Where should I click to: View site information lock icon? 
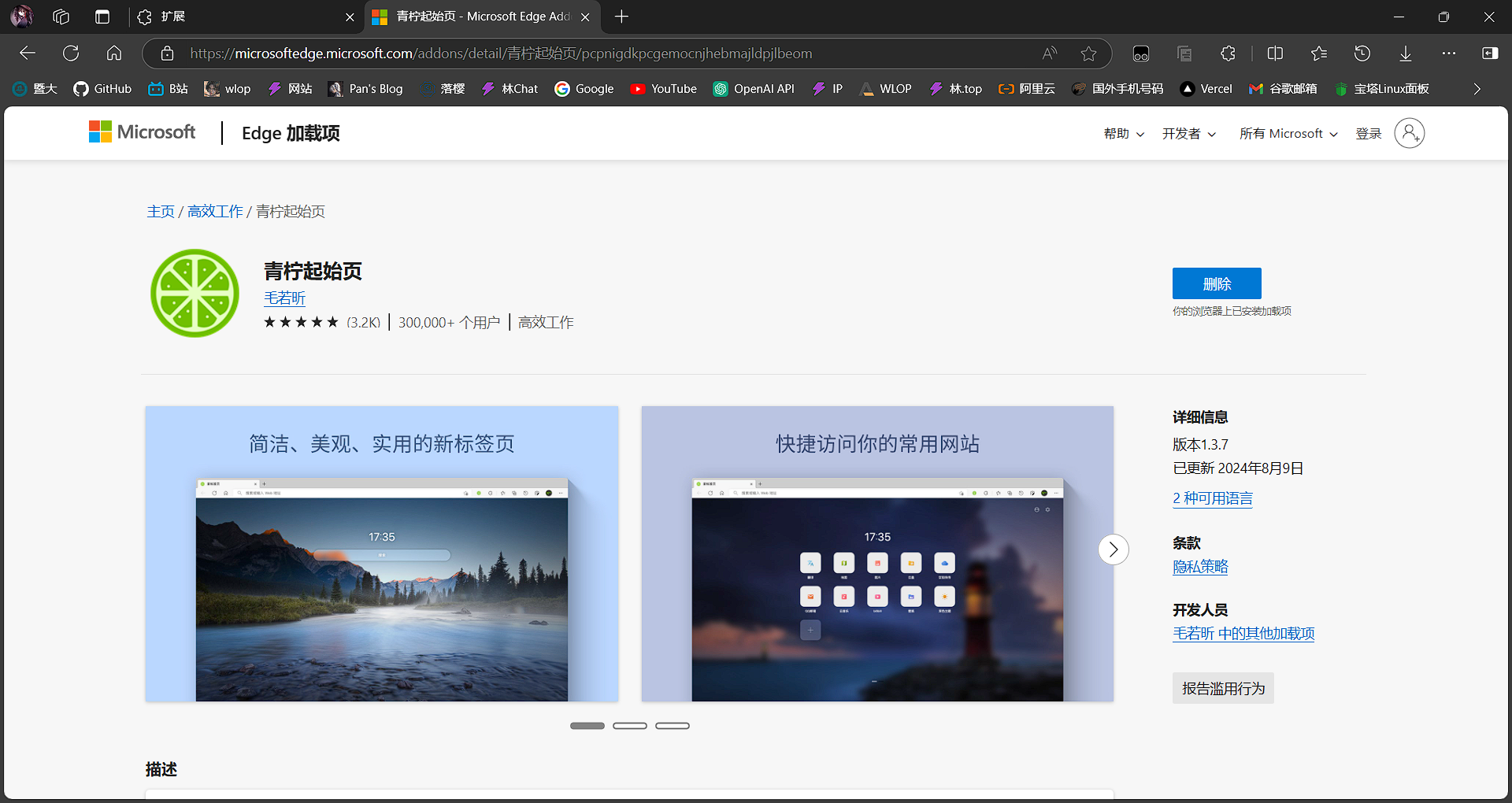pos(167,54)
